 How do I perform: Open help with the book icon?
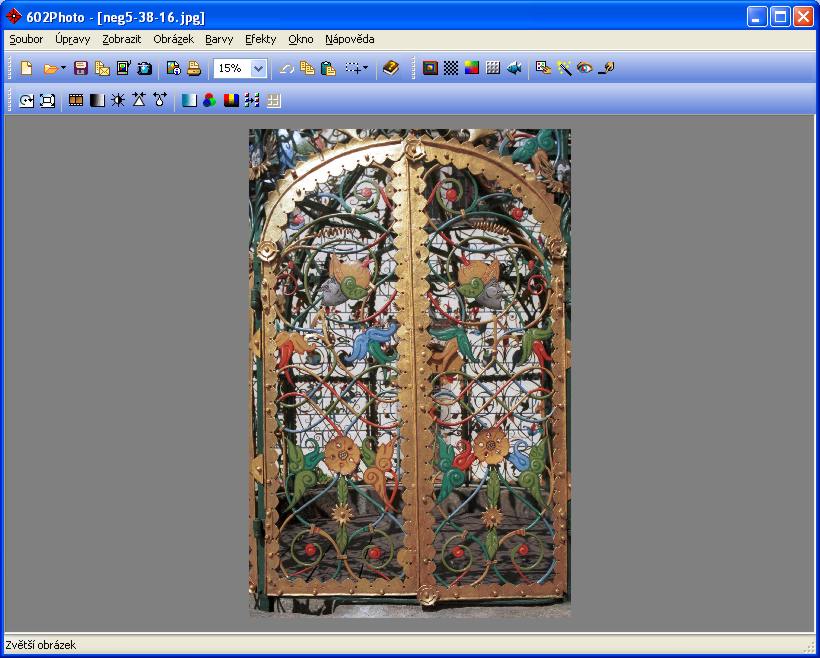coord(391,68)
